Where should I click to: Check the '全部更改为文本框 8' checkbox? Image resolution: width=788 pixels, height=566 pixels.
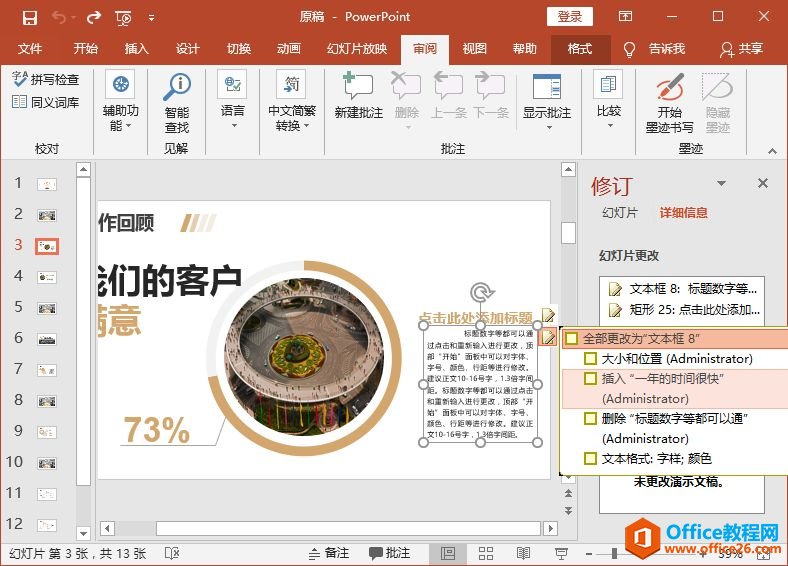click(571, 339)
